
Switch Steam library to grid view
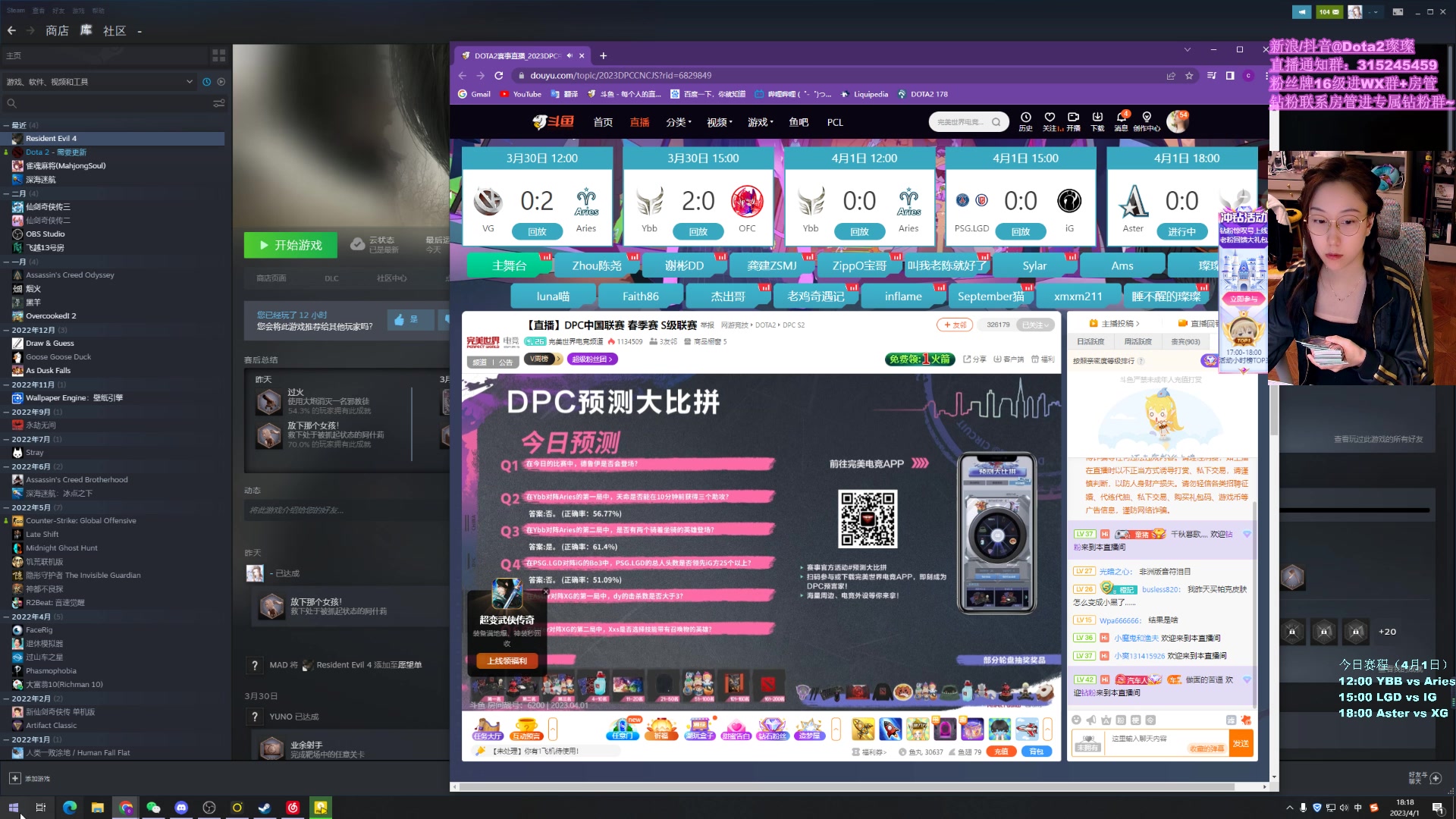coord(218,55)
